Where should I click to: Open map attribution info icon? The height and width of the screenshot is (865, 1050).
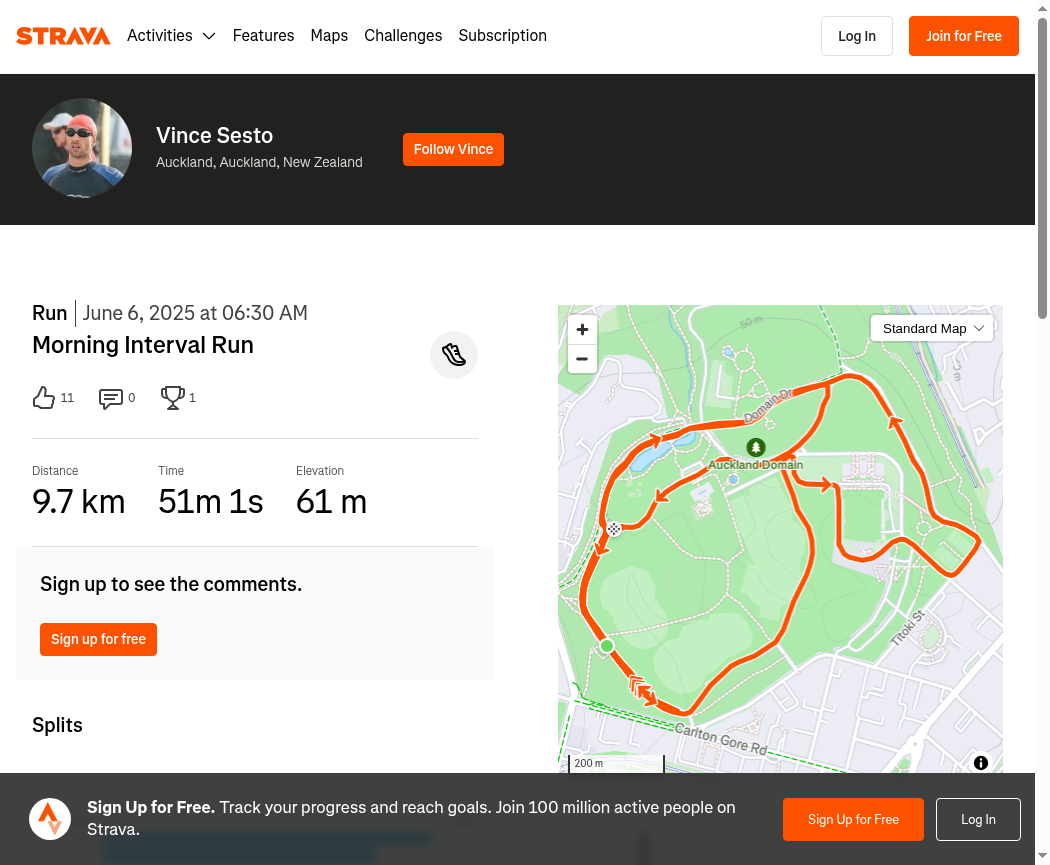pyautogui.click(x=980, y=763)
